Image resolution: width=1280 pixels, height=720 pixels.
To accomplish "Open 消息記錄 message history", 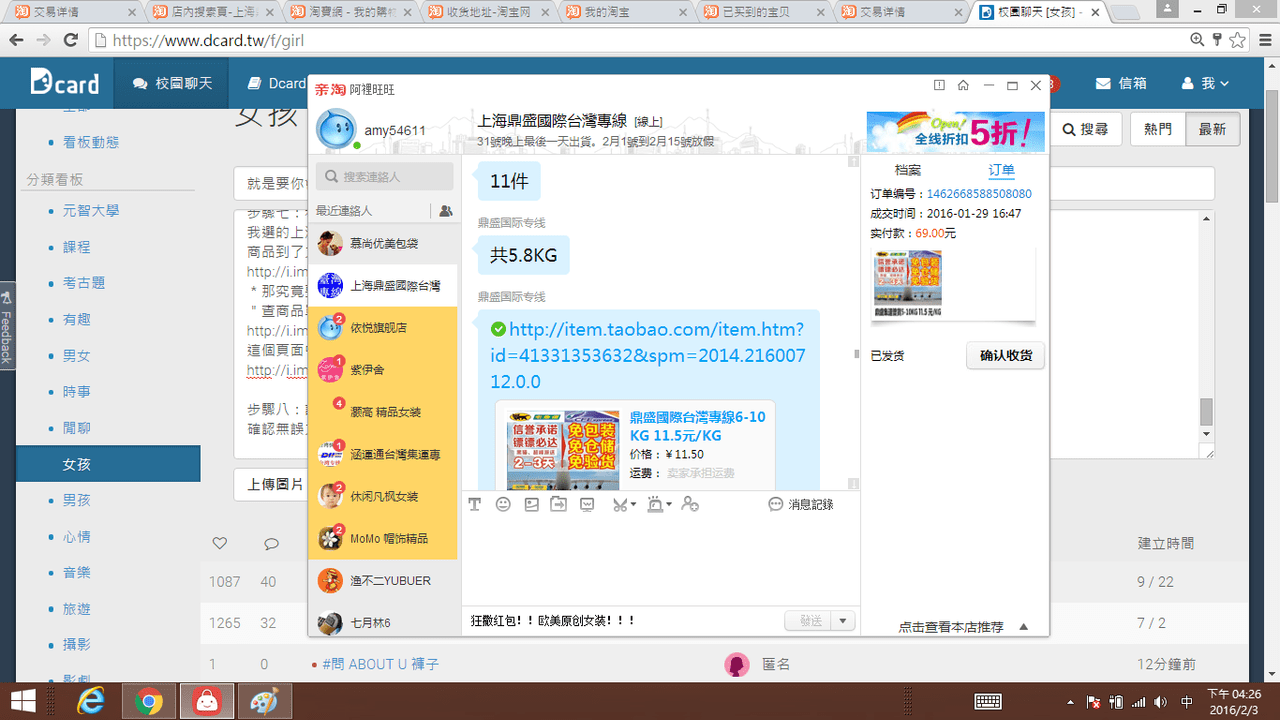I will (x=801, y=505).
